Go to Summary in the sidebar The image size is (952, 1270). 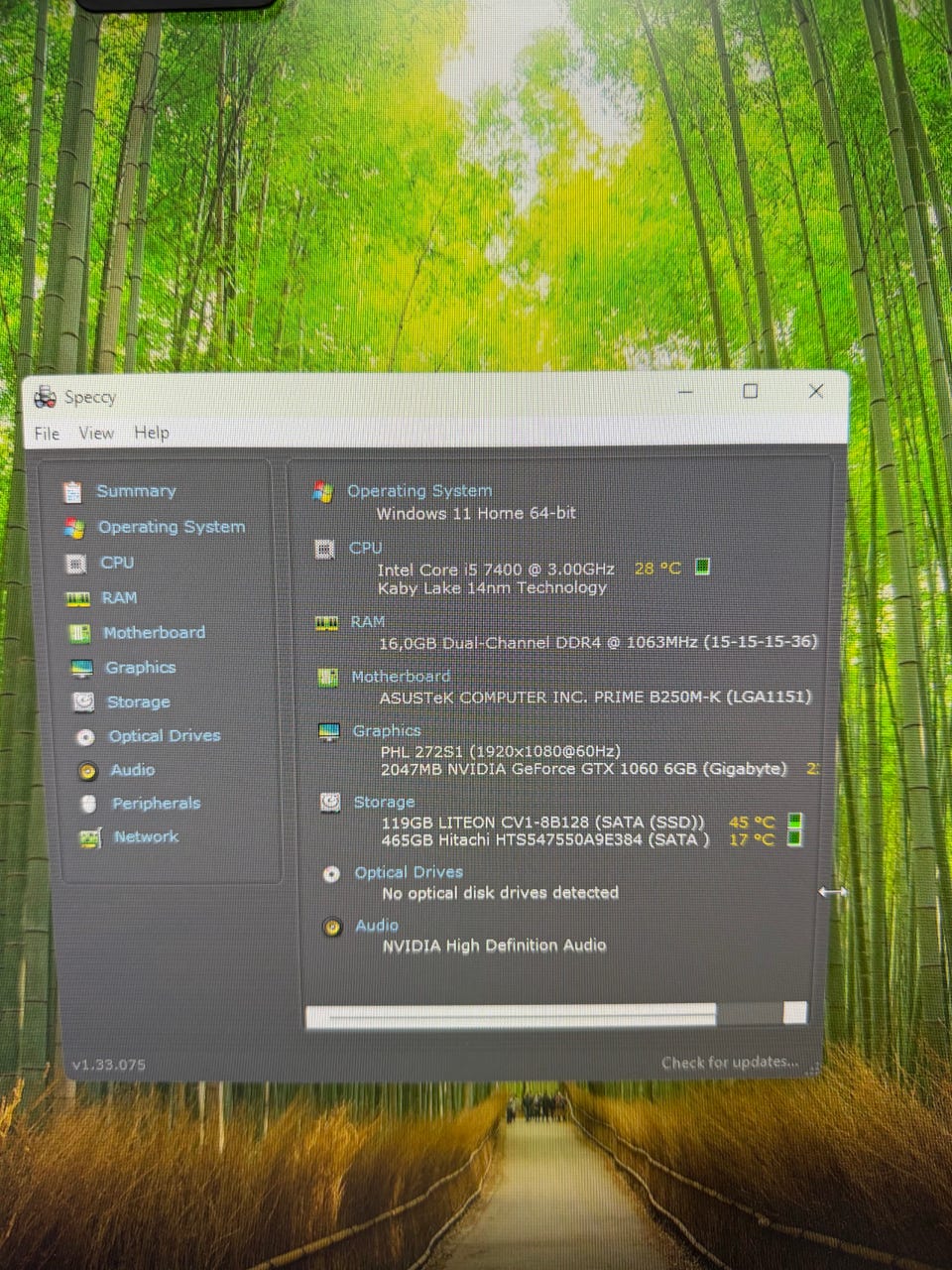click(x=136, y=491)
